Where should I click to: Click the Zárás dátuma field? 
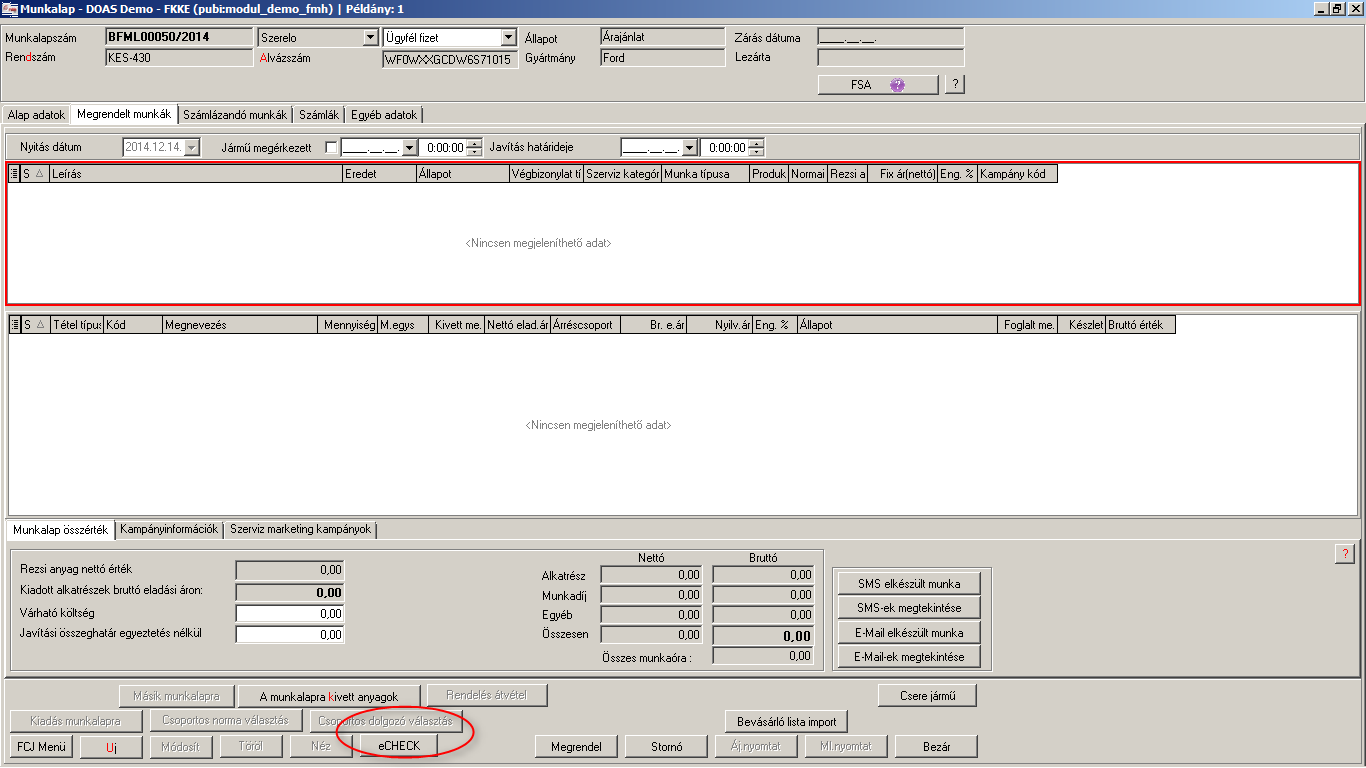891,37
